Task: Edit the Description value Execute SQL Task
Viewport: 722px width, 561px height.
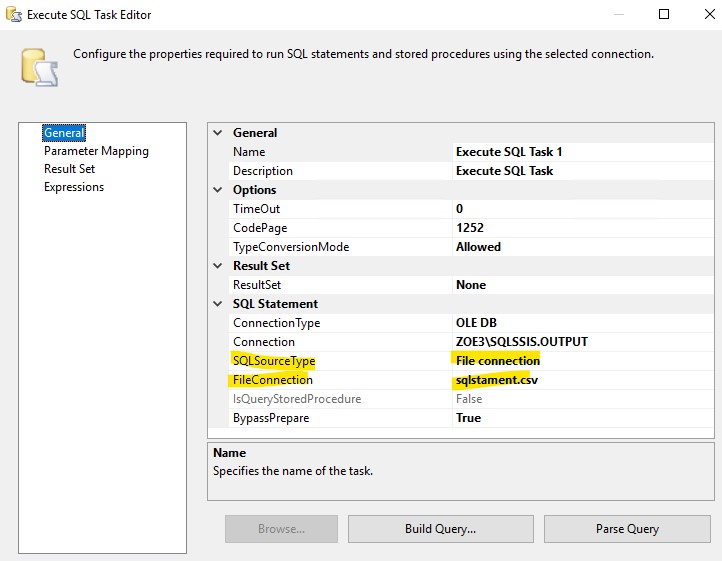Action: (x=583, y=171)
